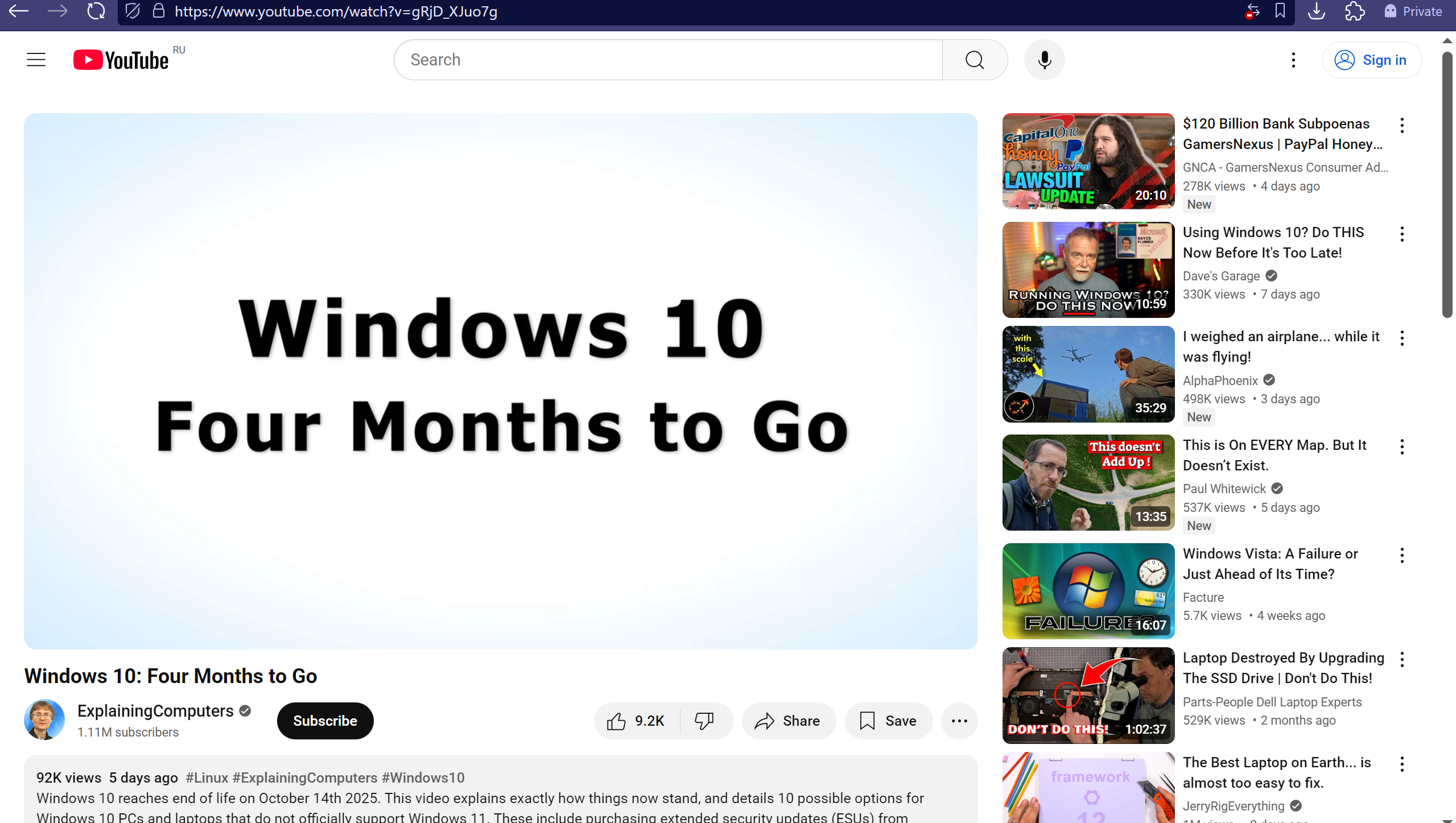Click the Dave's Garage channel name
Screen dimensions: 1456x823
1221,276
